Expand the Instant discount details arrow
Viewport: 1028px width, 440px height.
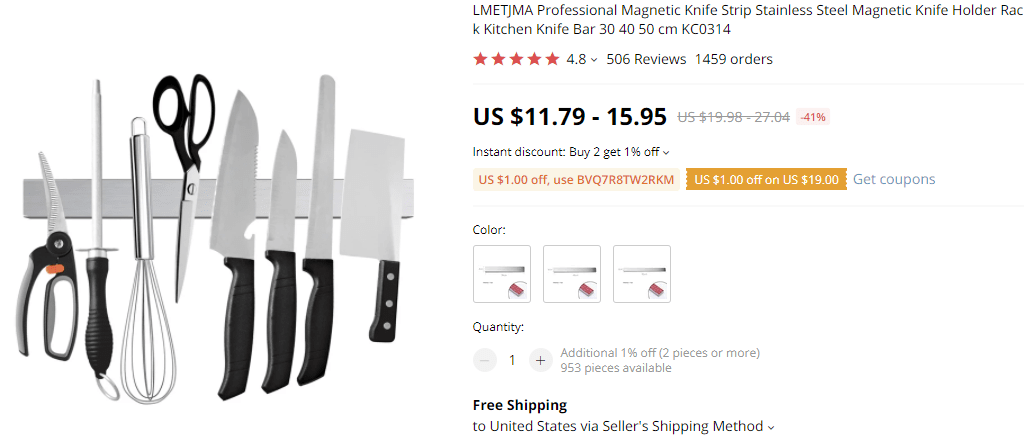point(666,153)
